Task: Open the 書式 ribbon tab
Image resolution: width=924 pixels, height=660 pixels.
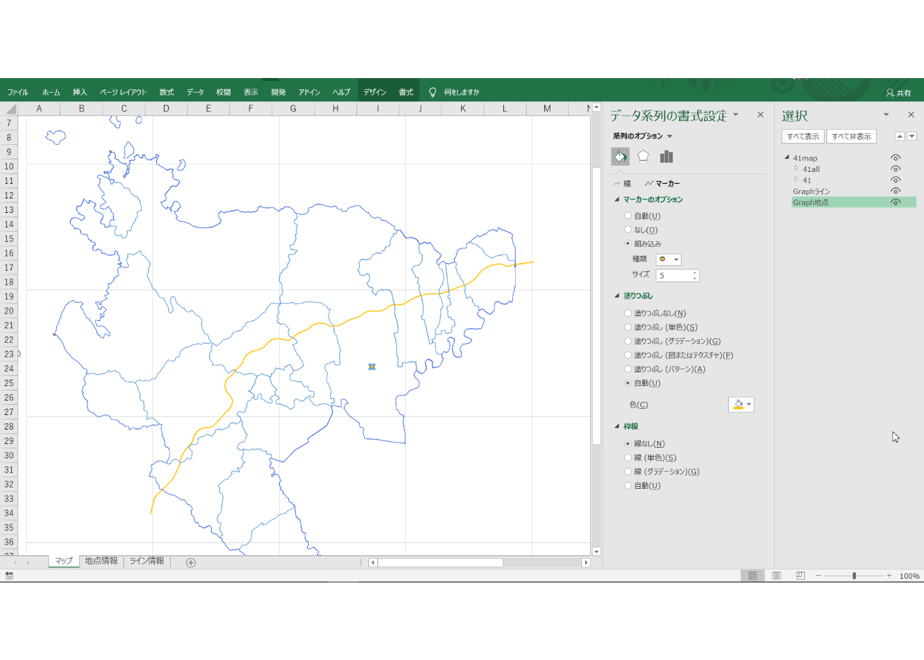Action: (406, 92)
